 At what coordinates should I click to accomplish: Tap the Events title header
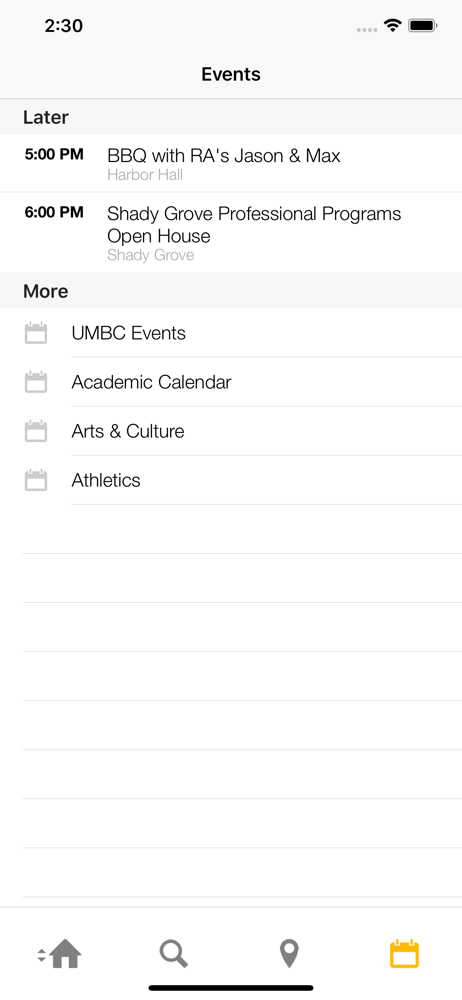(231, 74)
